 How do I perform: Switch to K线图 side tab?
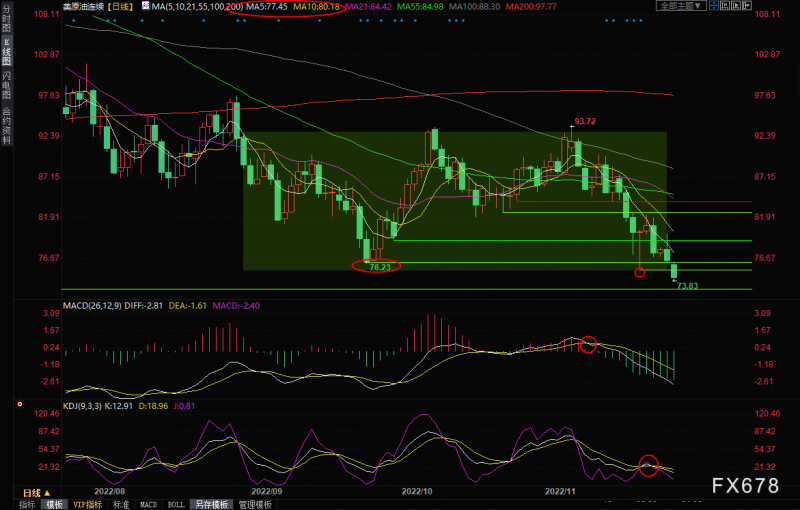click(x=6, y=52)
